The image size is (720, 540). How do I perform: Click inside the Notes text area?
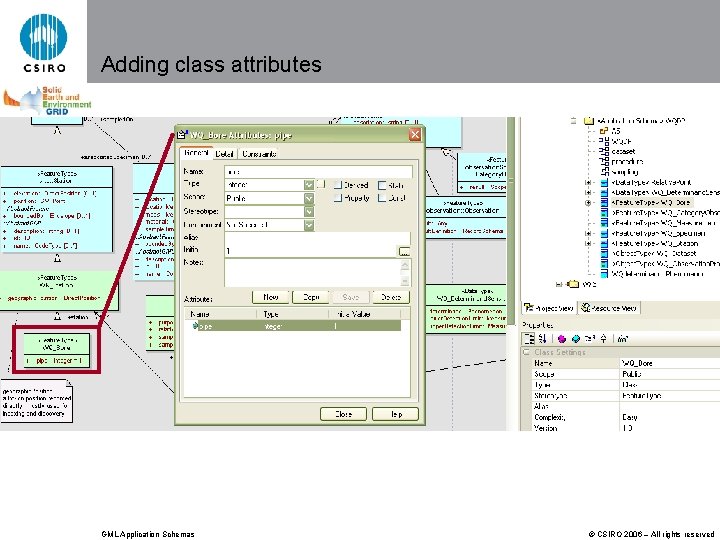312,273
